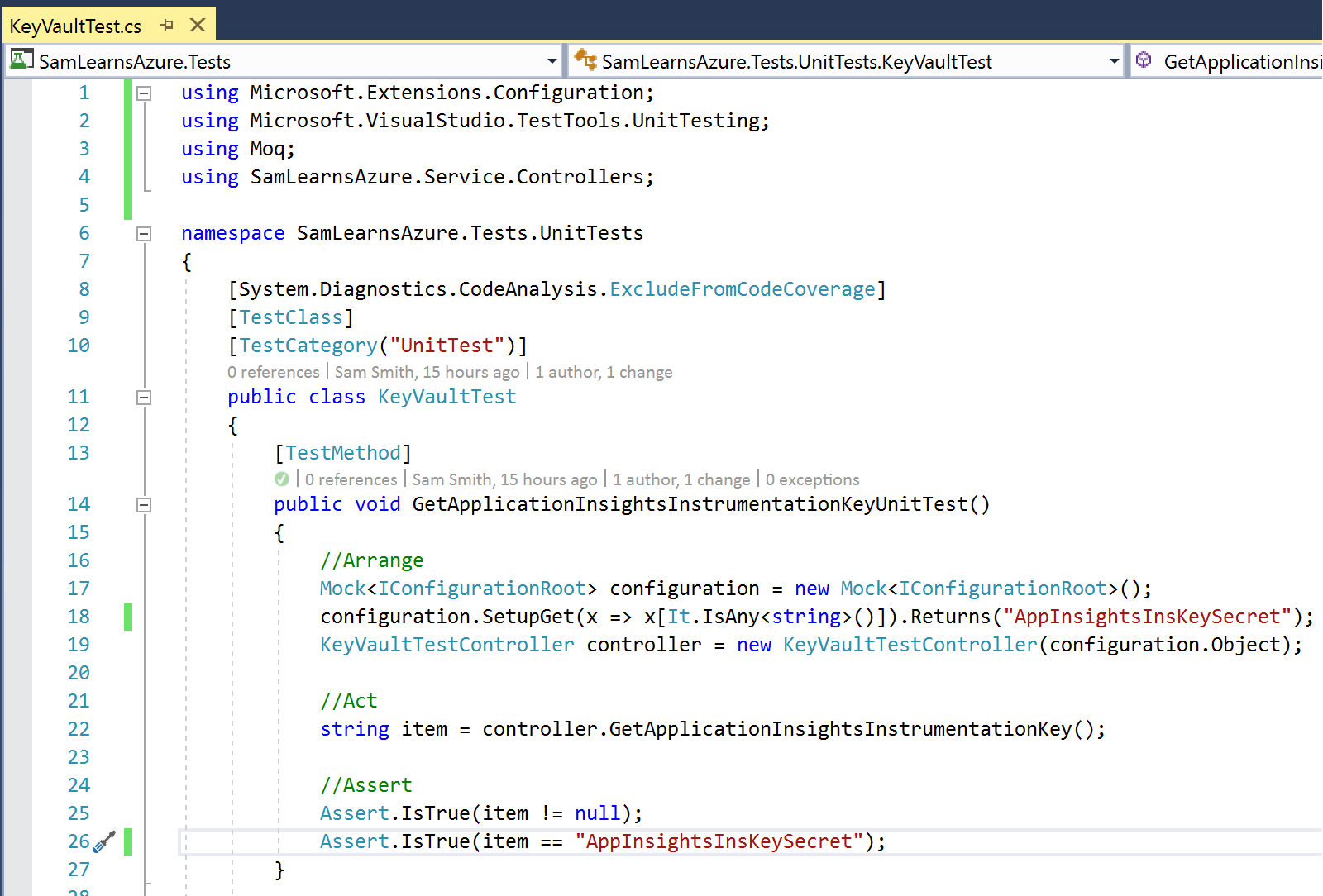Collapse the using directives block
This screenshot has width=1323, height=896.
tap(144, 93)
